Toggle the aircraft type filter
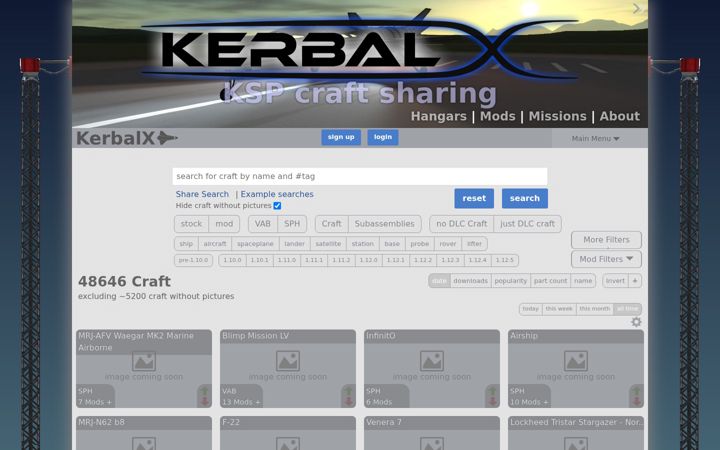Viewport: 720px width, 450px height. [x=215, y=244]
